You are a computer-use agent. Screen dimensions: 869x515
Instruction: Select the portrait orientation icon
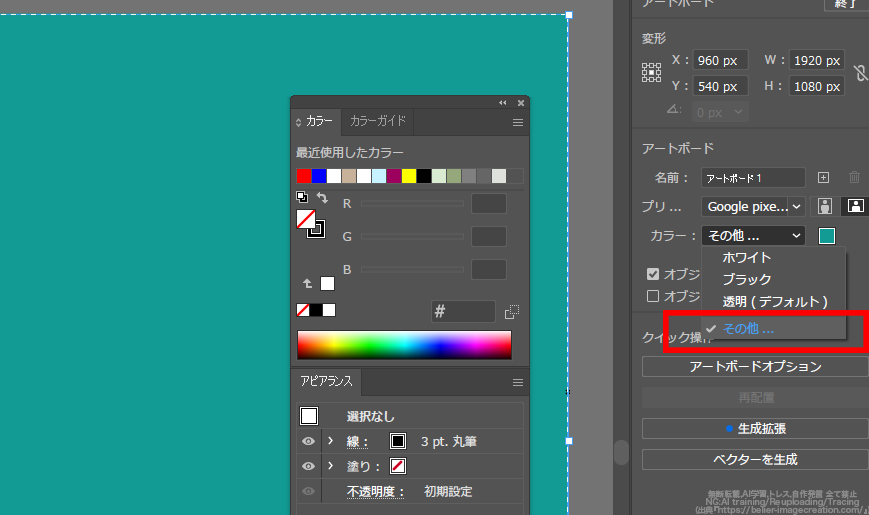pos(825,206)
